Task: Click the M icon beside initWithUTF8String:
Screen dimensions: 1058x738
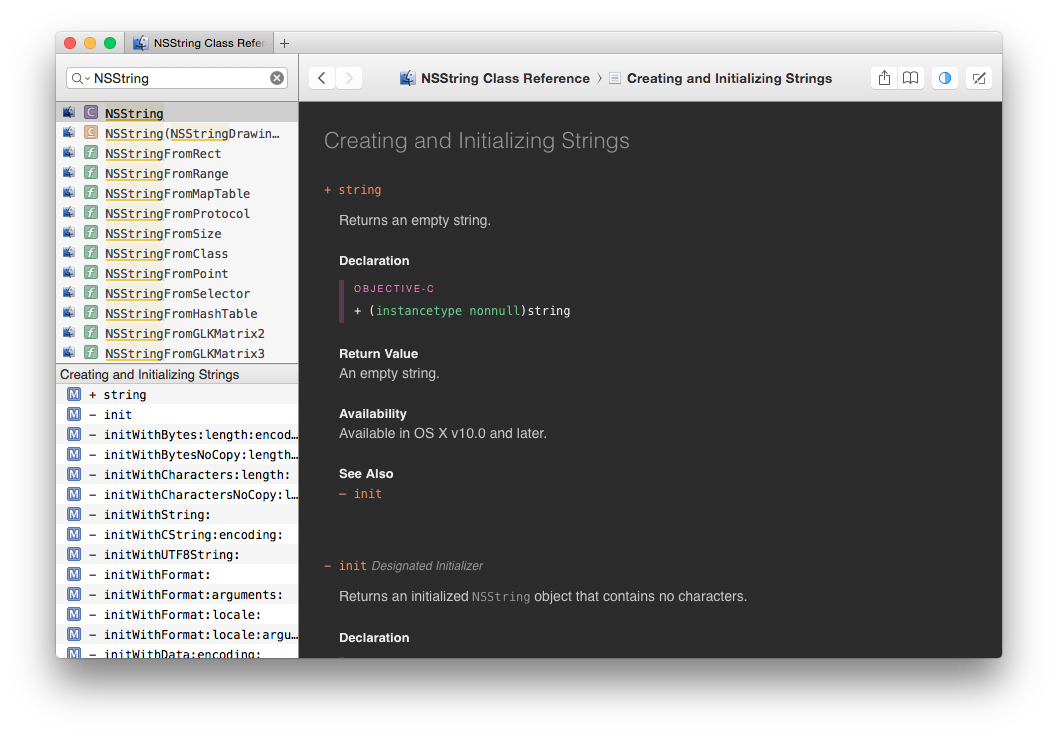Action: tap(74, 554)
